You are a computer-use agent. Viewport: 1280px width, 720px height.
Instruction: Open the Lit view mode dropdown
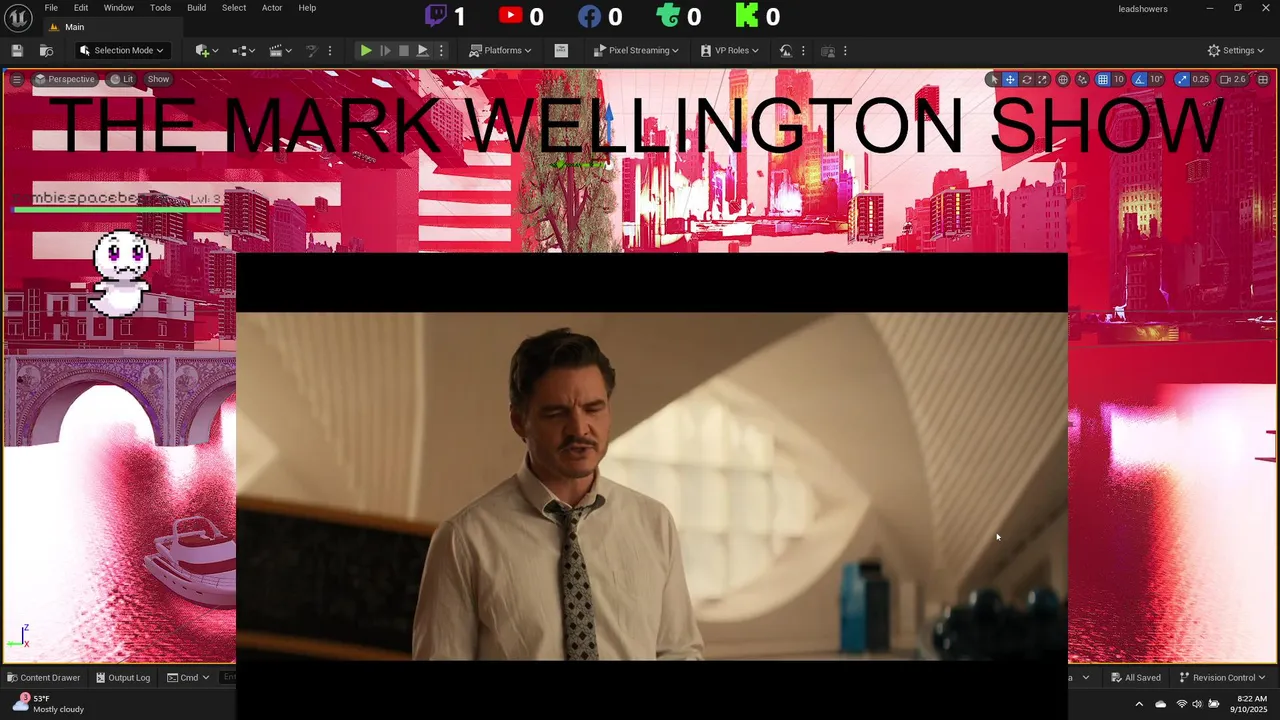tap(122, 79)
